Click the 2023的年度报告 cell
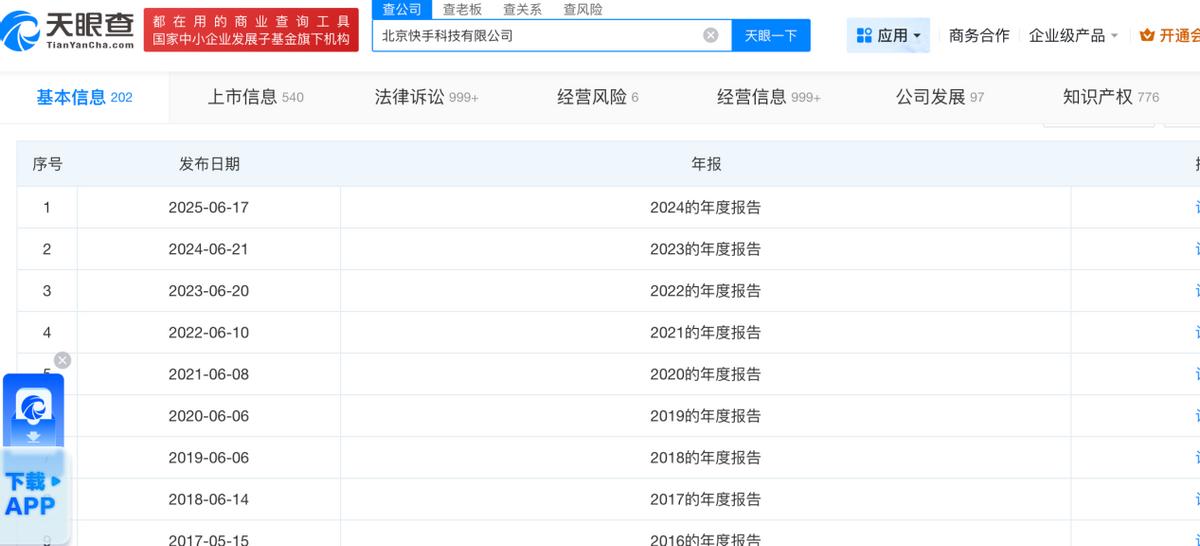 pos(706,249)
